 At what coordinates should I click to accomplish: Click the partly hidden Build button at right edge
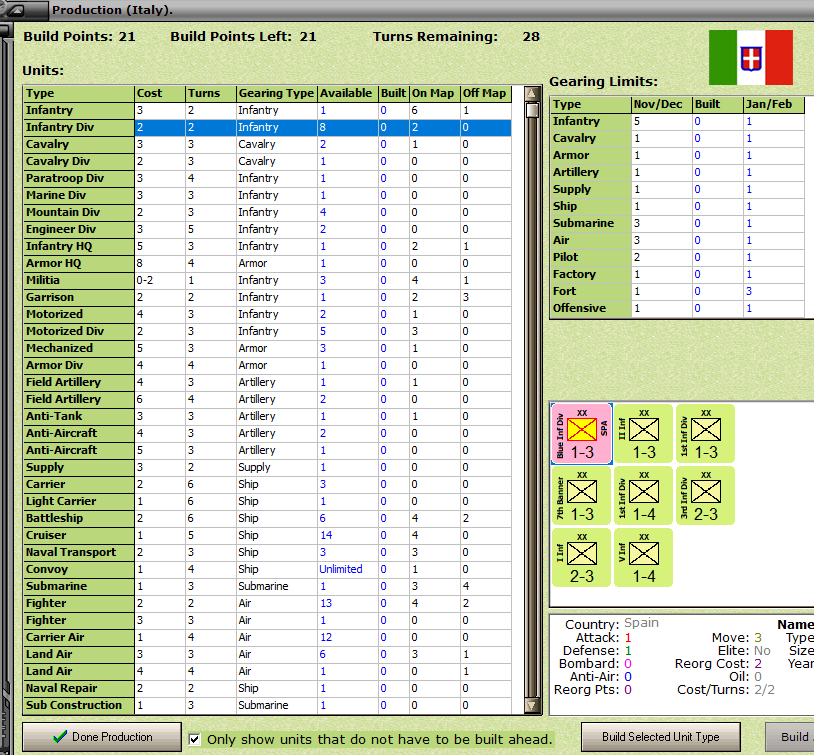790,737
